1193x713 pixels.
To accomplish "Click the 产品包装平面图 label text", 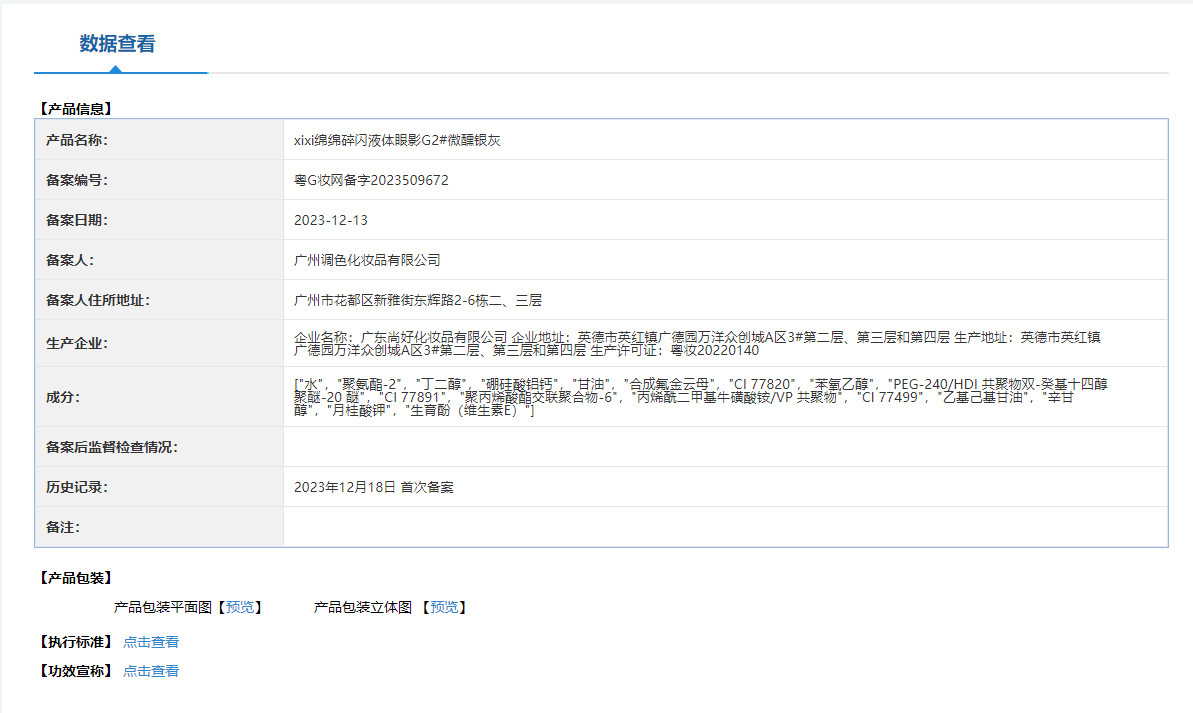I will coord(163,607).
